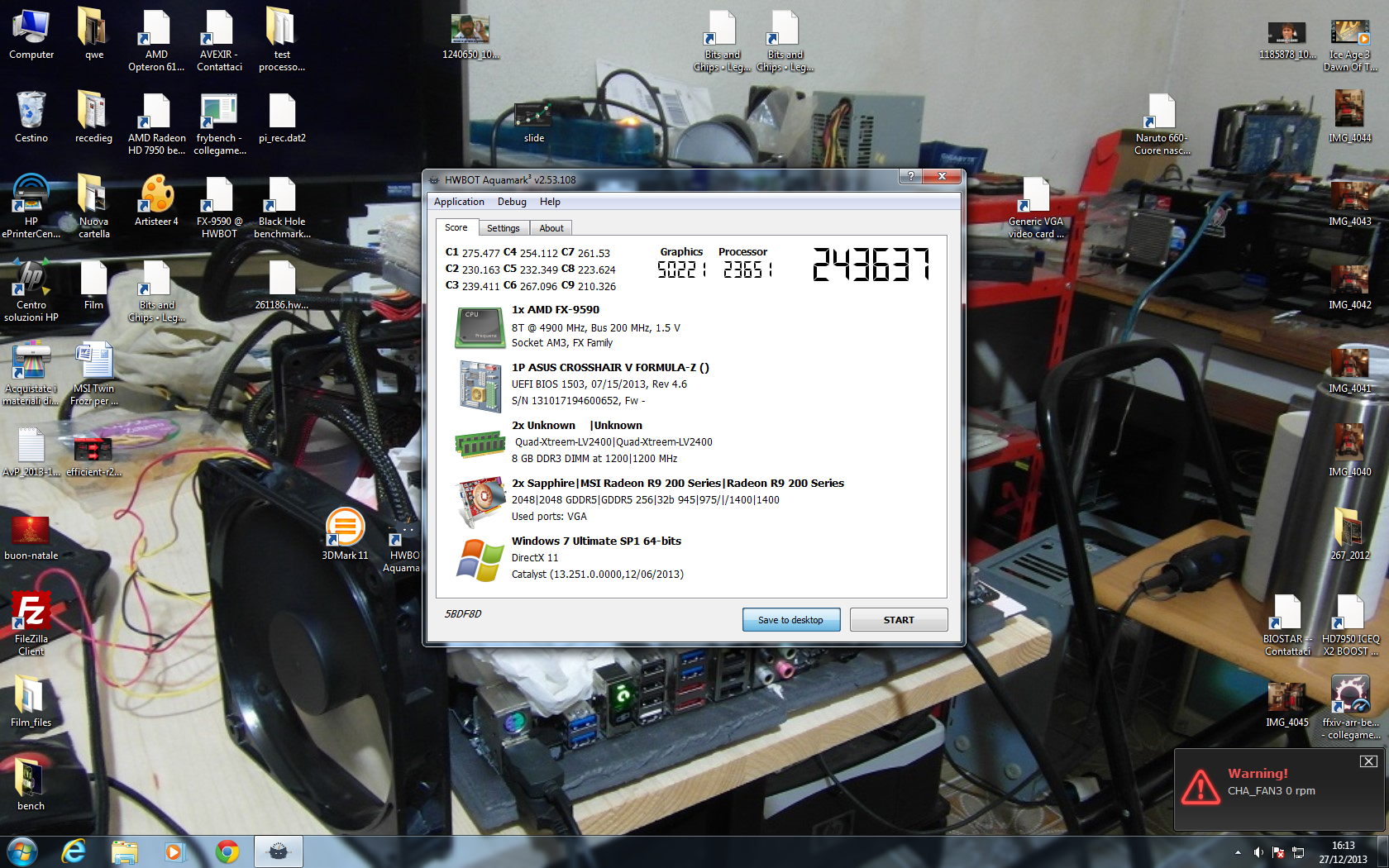This screenshot has width=1389, height=868.
Task: Open the Application menu in Aquamark
Action: click(459, 202)
